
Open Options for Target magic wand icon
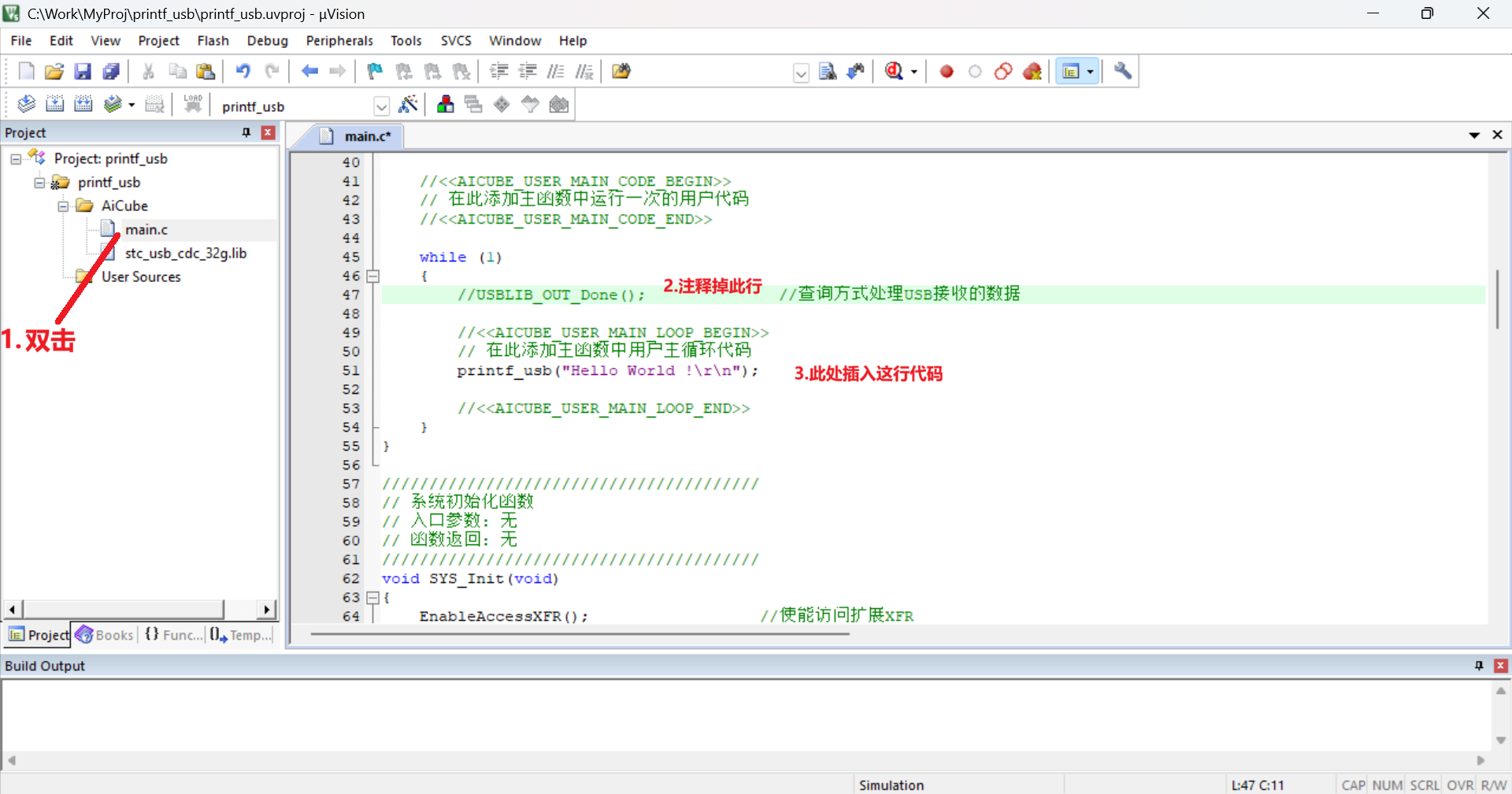[408, 105]
